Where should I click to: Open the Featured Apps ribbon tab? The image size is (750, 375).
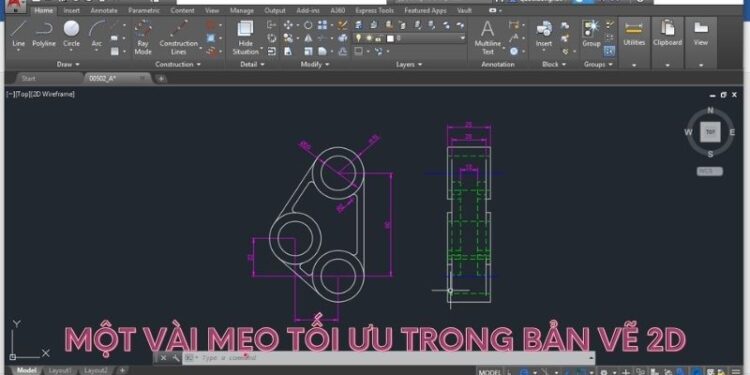point(425,11)
